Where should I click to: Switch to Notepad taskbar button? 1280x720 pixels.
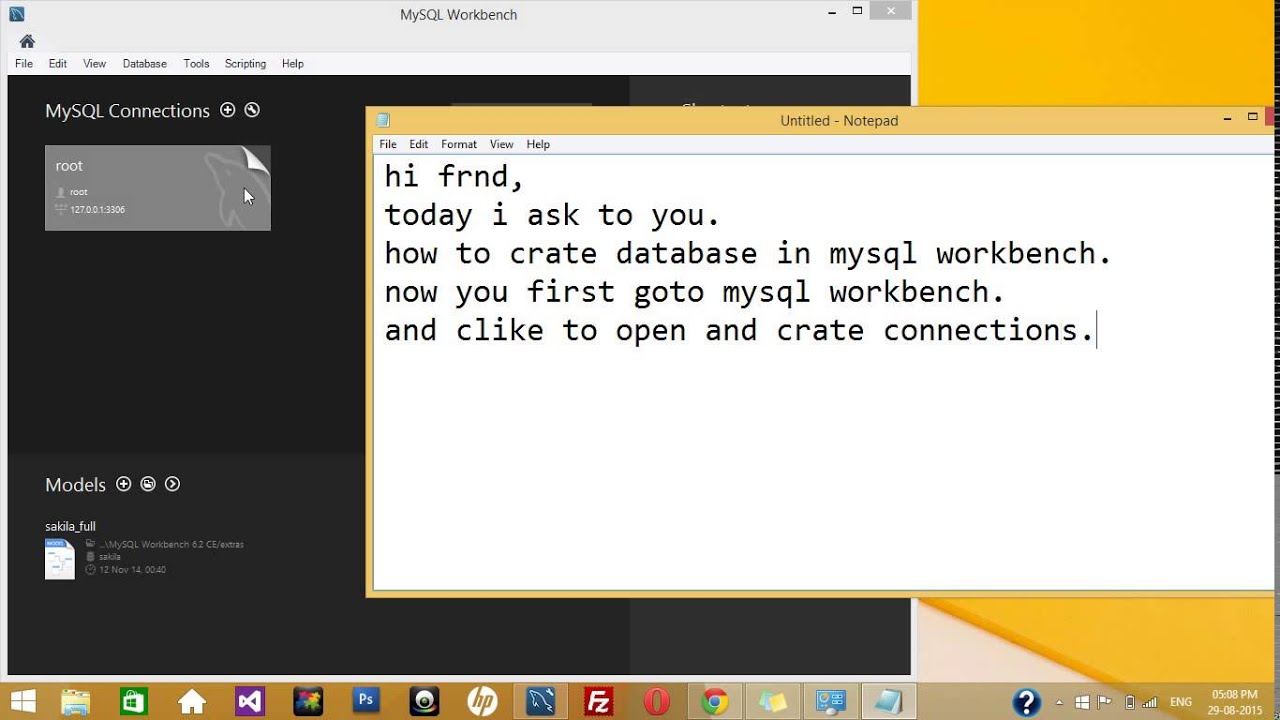click(889, 701)
